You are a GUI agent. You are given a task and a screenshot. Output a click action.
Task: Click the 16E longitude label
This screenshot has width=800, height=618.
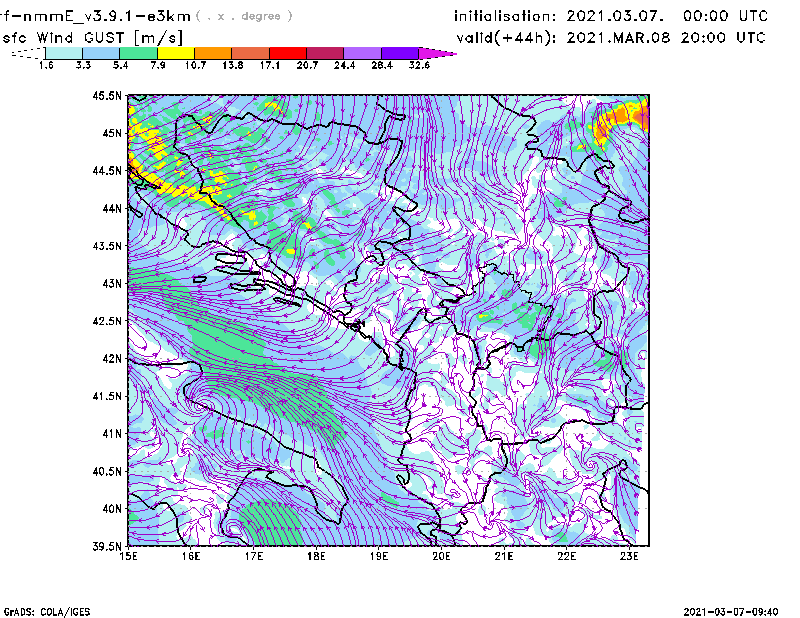[x=191, y=556]
